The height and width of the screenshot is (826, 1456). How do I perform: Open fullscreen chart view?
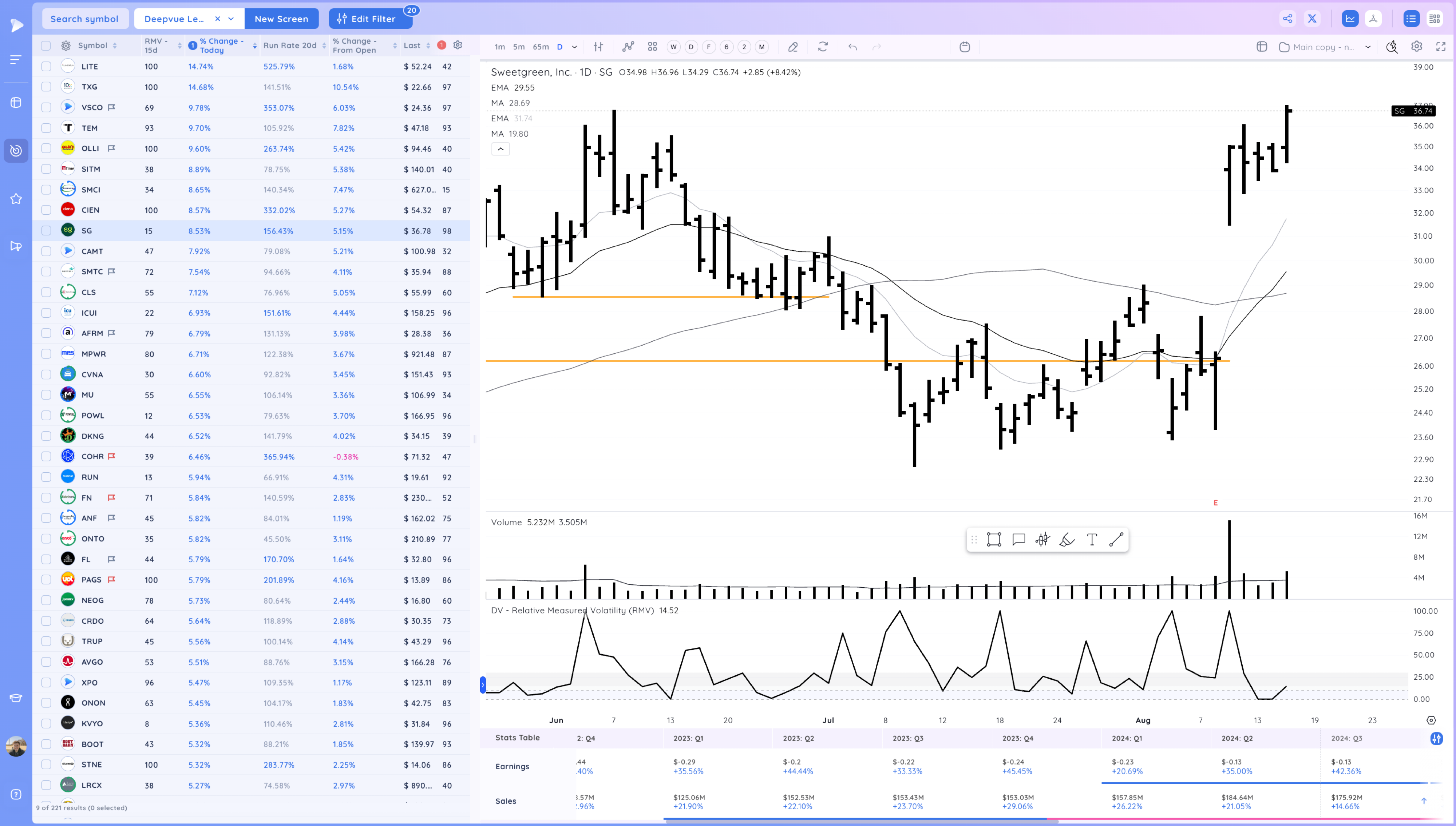(1441, 47)
